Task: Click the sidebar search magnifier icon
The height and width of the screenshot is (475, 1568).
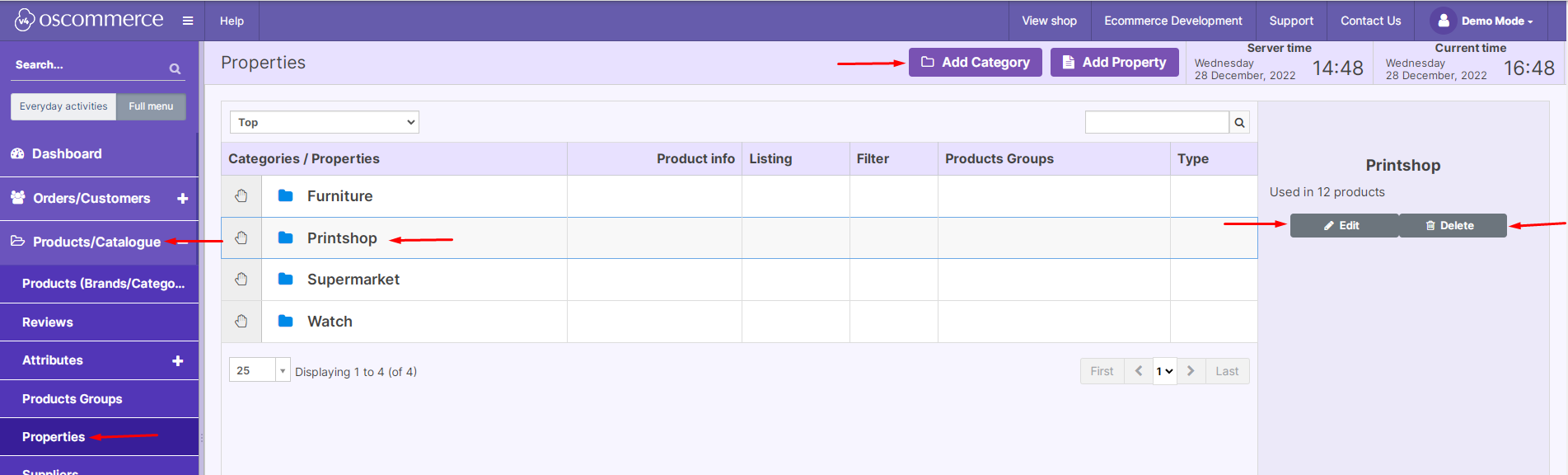Action: pos(175,68)
